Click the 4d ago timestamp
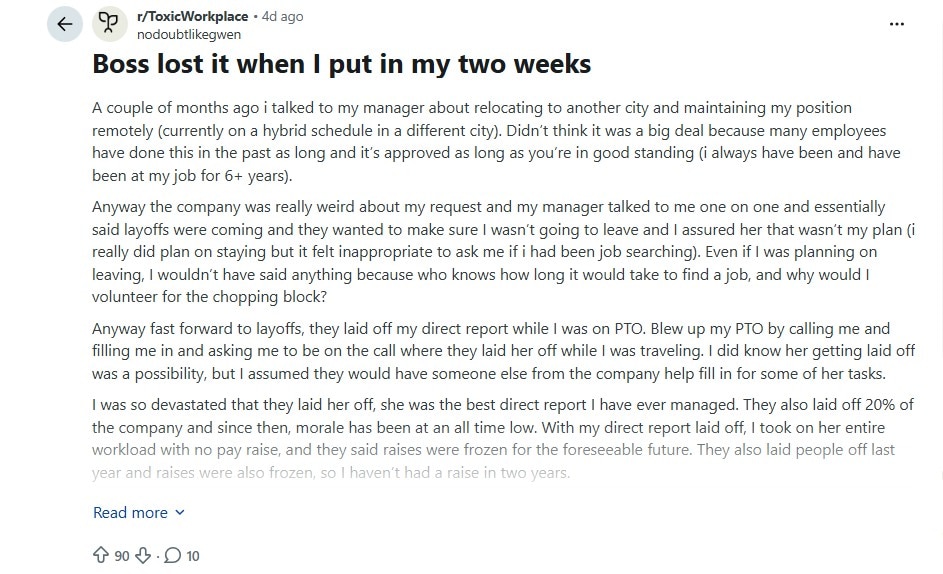This screenshot has height=574, width=943. pyautogui.click(x=282, y=16)
